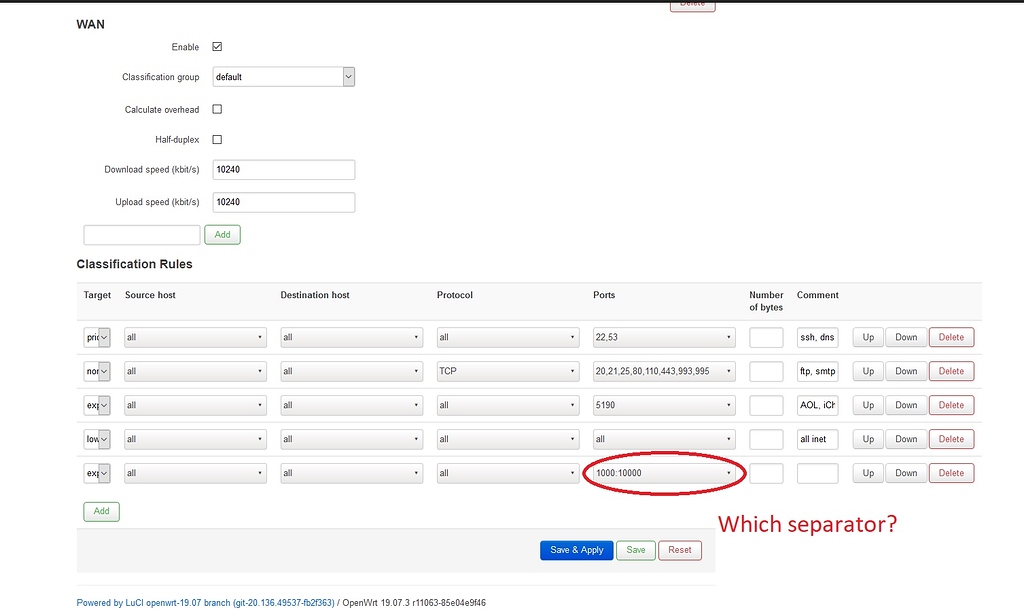This screenshot has width=1024, height=612.
Task: Open the Source host dropdown on the first rule
Action: click(194, 337)
